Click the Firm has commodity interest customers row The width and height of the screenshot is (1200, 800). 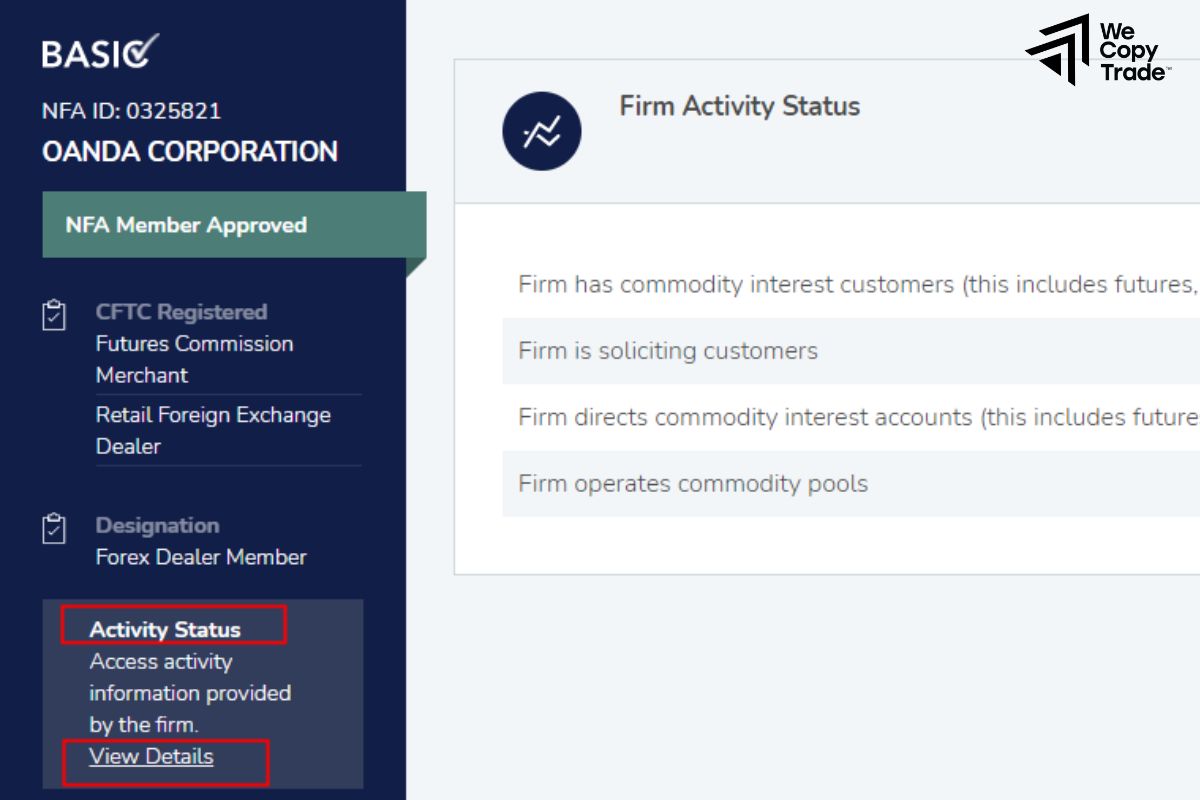[850, 285]
